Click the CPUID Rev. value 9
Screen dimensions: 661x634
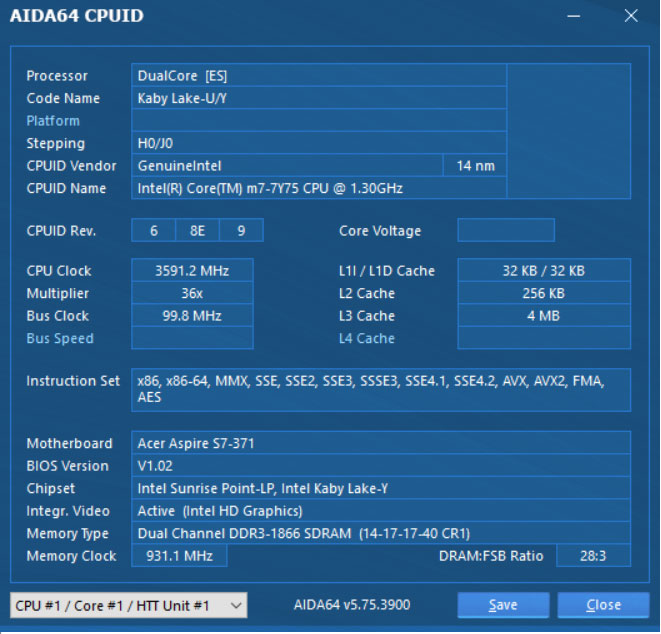tap(241, 230)
